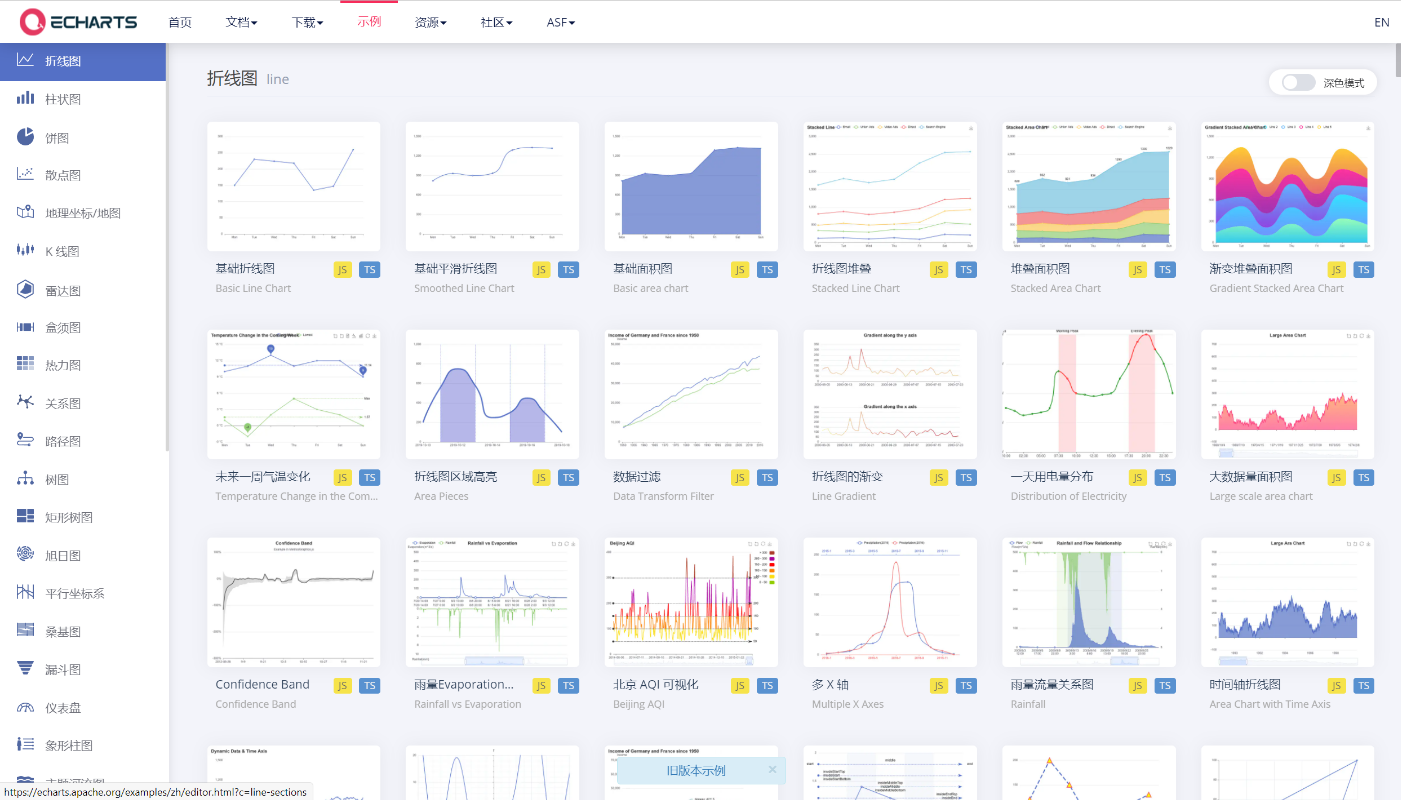Expand the 下载 dropdown menu
Image resolution: width=1401 pixels, height=800 pixels.
[x=307, y=22]
